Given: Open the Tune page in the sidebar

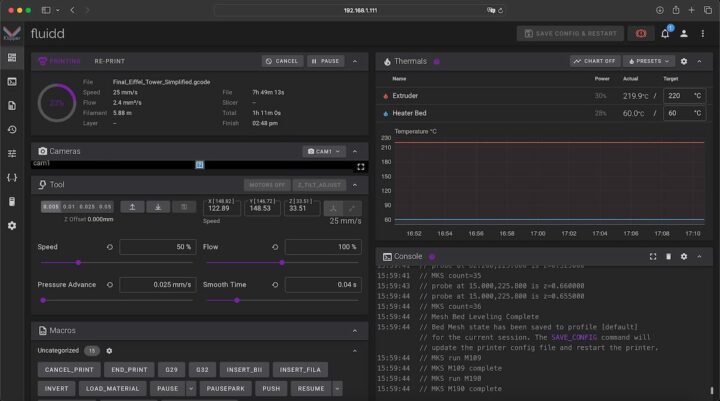Looking at the screenshot, I should [12, 153].
